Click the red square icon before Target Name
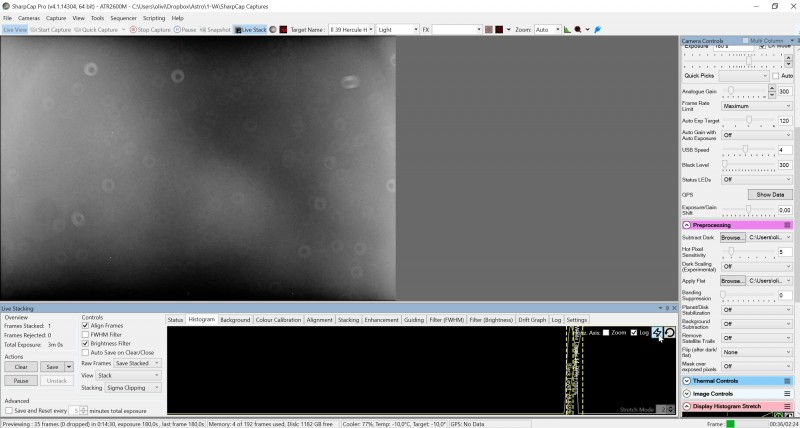The width and height of the screenshot is (800, 428). click(283, 30)
